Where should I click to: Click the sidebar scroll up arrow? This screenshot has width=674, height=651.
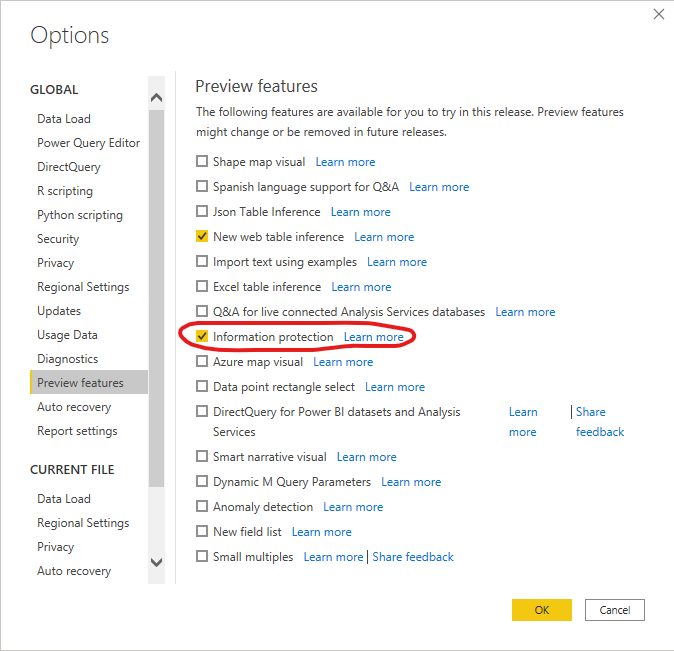pos(156,98)
